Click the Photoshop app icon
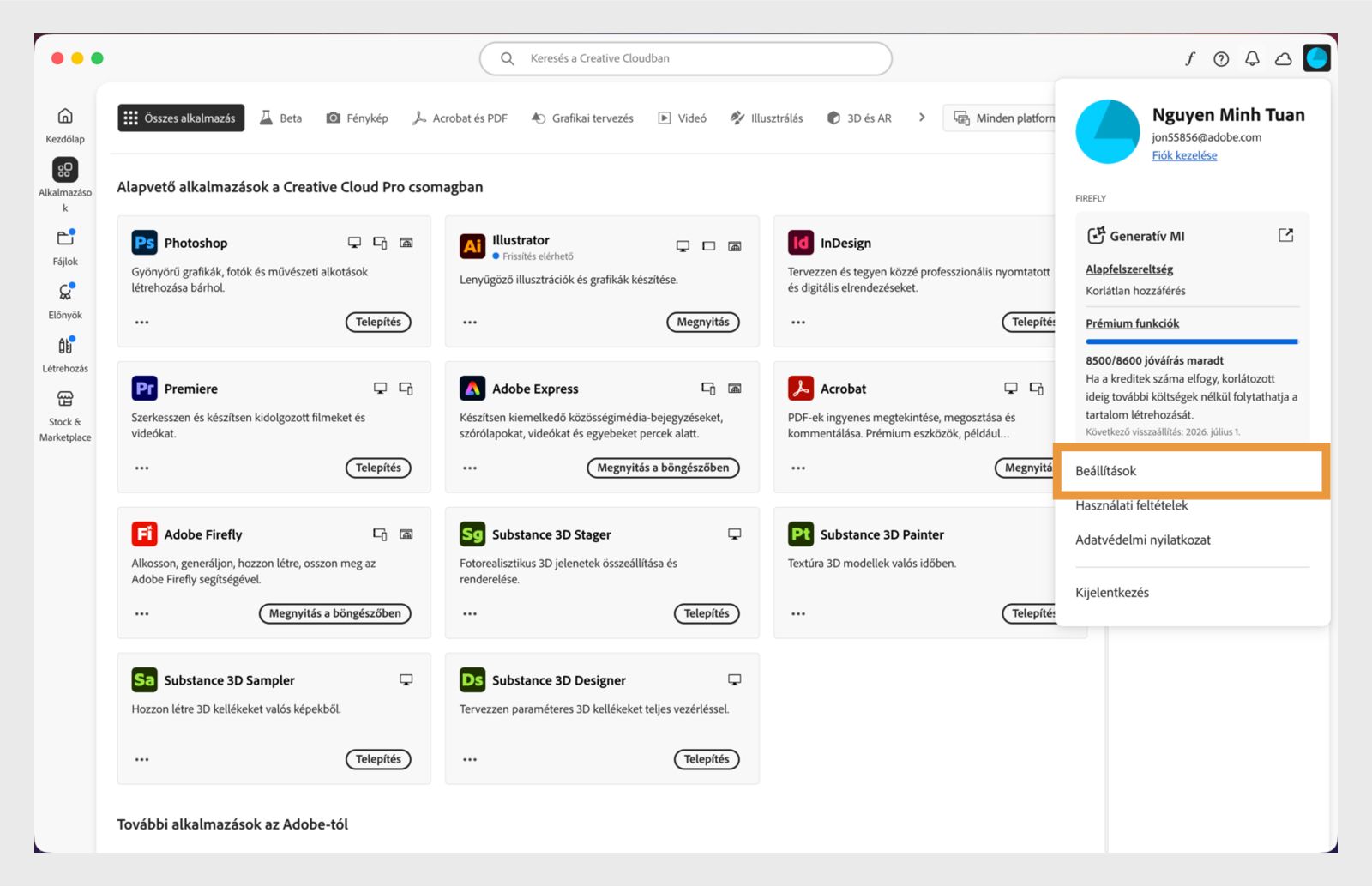Image resolution: width=1372 pixels, height=887 pixels. (x=144, y=243)
